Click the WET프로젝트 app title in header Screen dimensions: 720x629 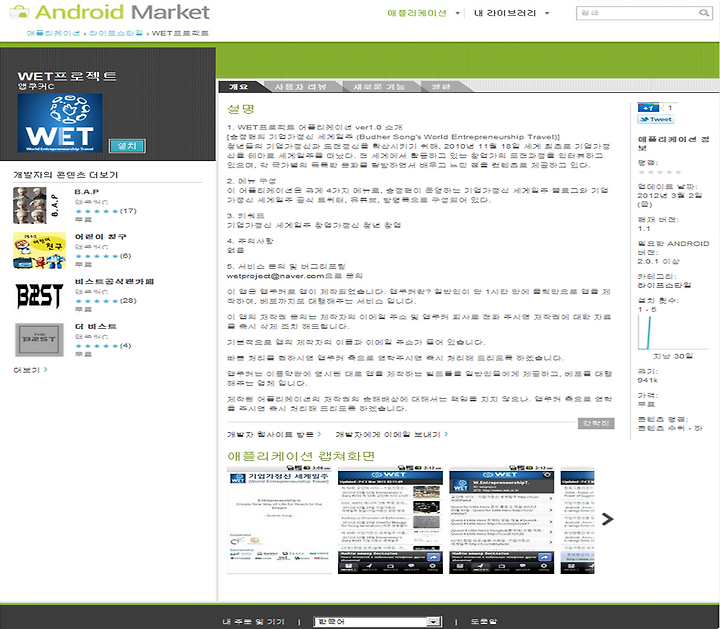[x=67, y=76]
